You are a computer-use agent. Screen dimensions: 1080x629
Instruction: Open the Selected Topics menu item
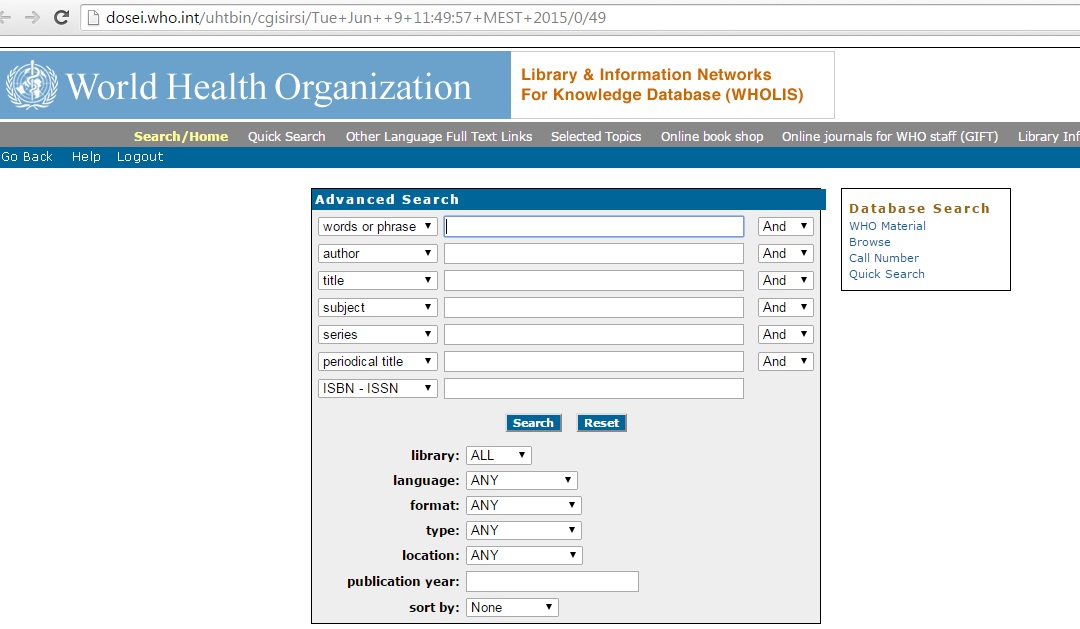596,136
